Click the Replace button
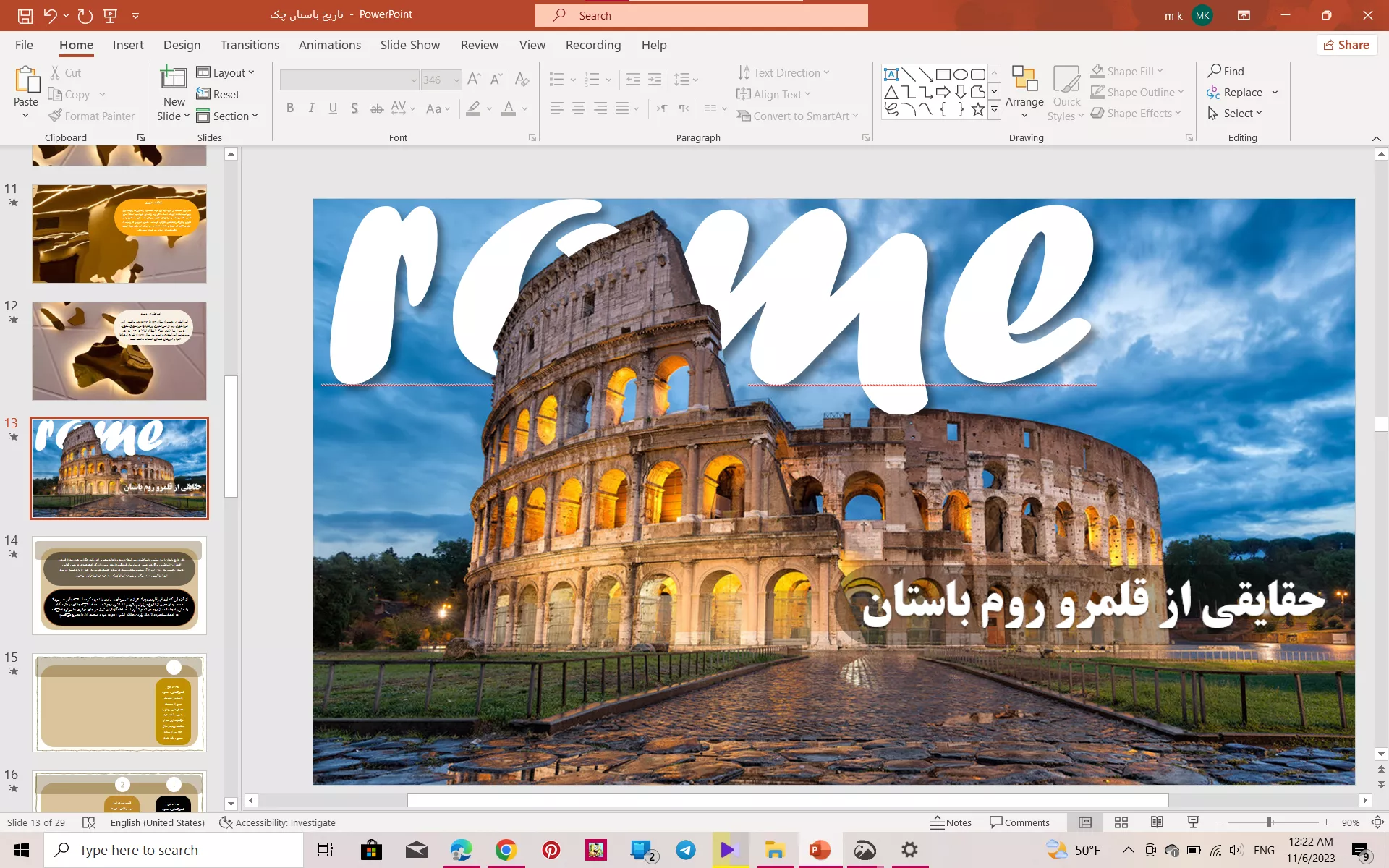 click(1235, 92)
